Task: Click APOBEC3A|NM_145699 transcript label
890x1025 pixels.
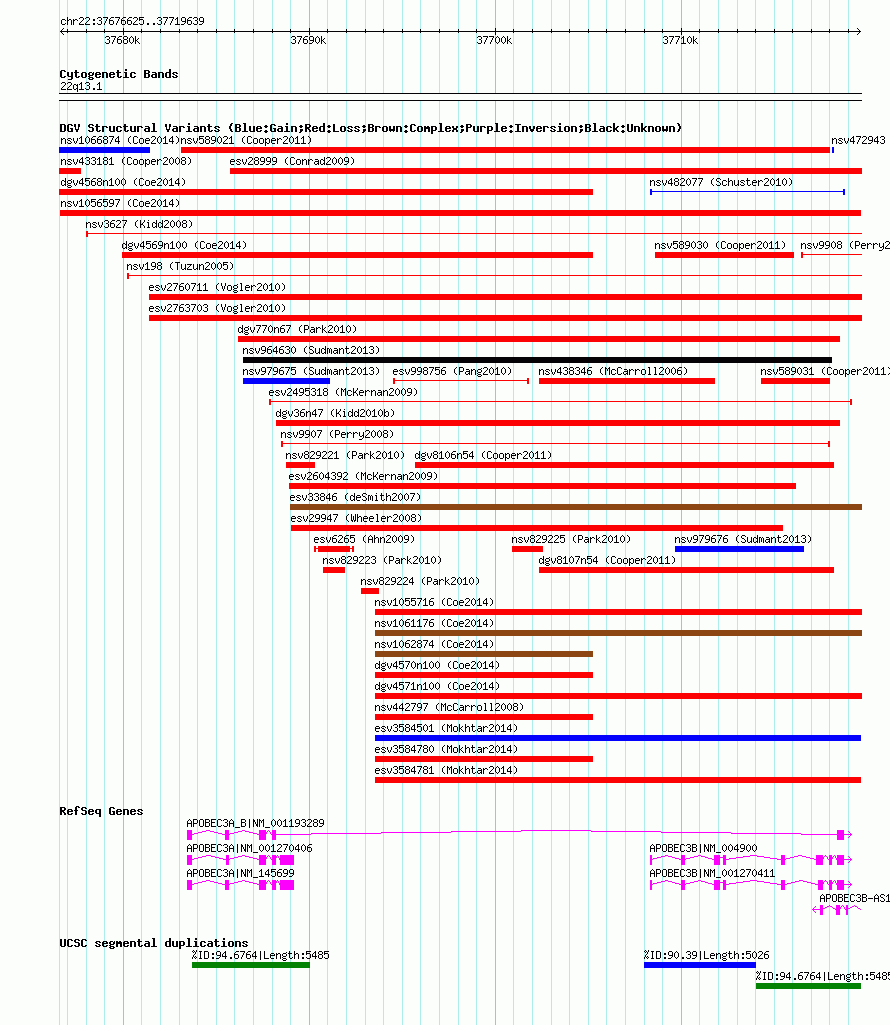Action: (240, 873)
